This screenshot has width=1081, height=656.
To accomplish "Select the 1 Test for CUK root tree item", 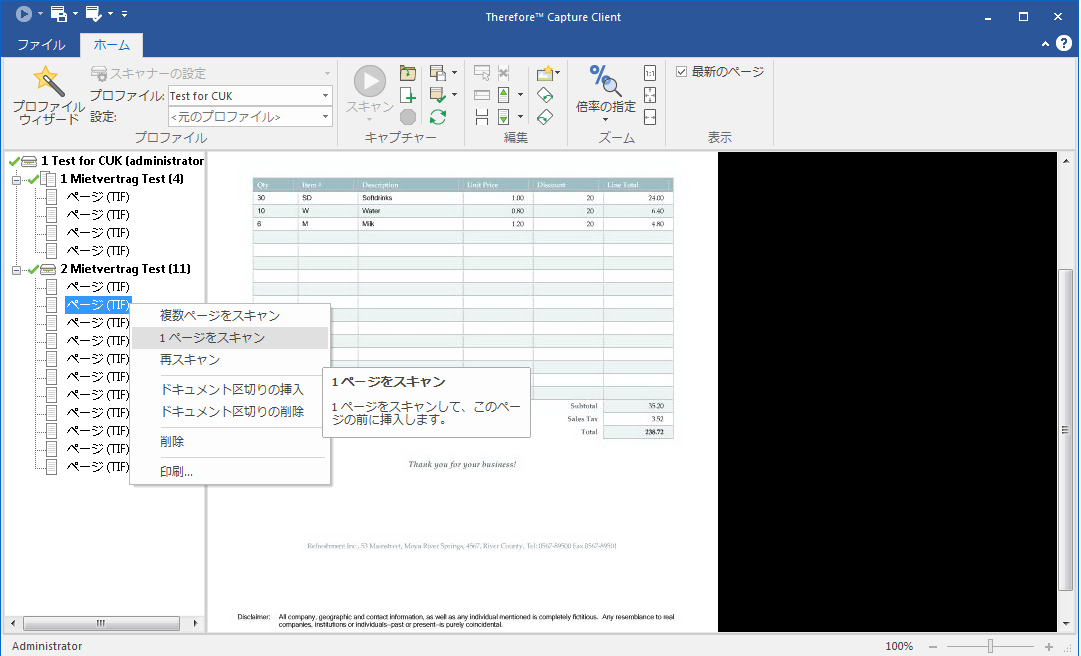I will coord(122,161).
